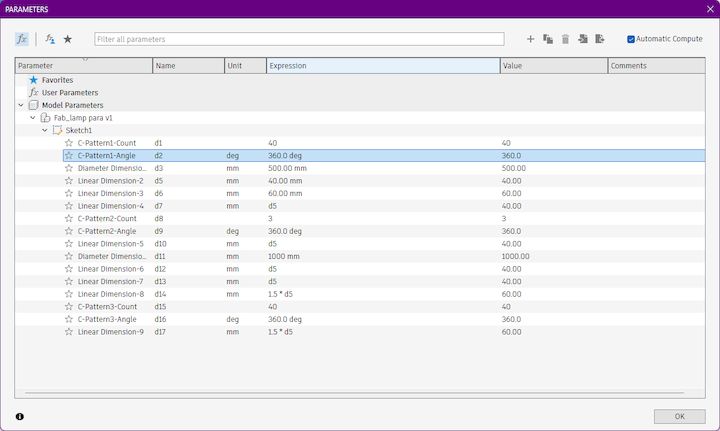Click the delete trash icon

click(x=565, y=39)
